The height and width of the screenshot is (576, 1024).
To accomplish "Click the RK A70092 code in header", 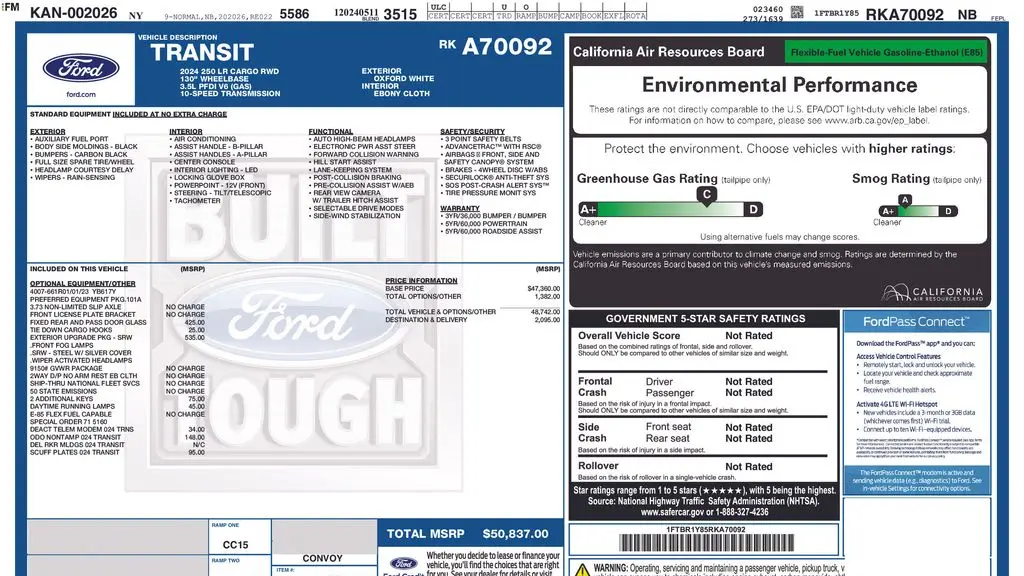I will pos(496,46).
